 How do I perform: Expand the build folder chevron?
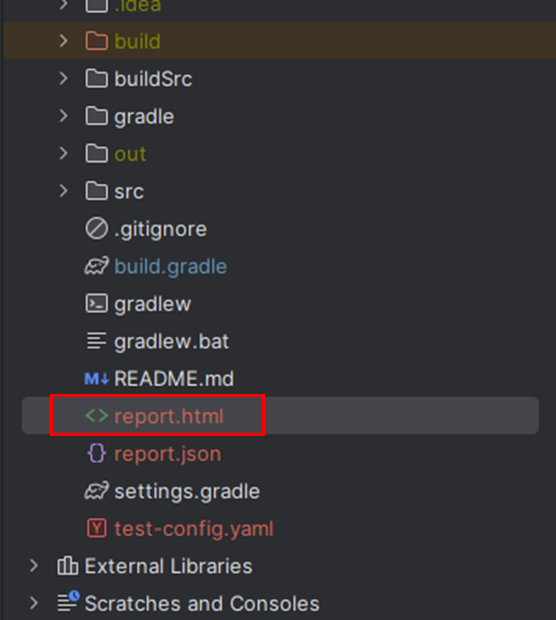click(x=63, y=41)
